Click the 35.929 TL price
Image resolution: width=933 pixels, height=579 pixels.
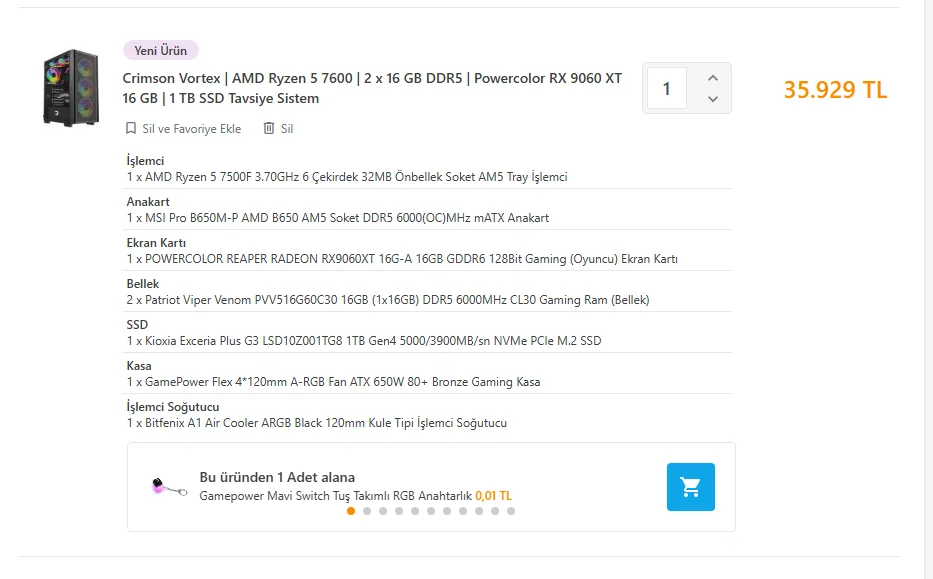coord(835,90)
